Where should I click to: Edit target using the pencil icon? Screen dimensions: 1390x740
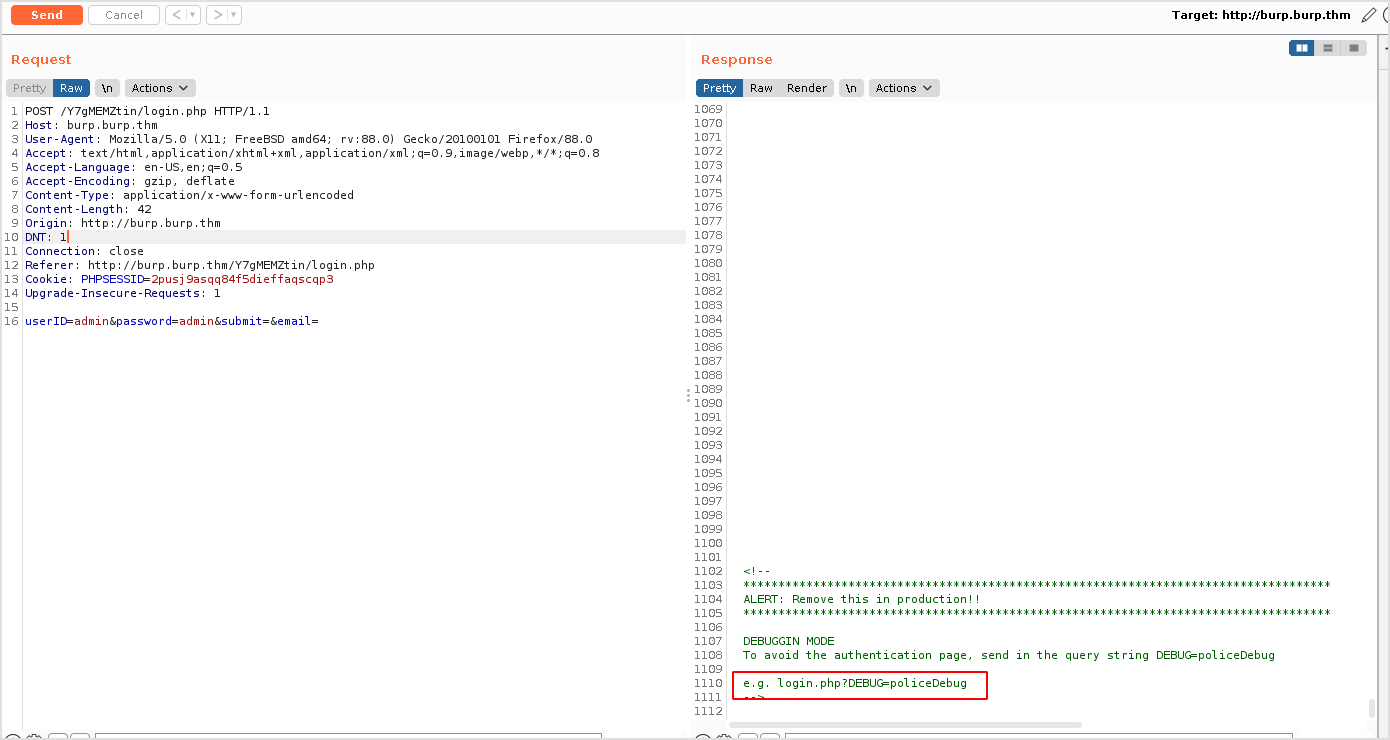coord(1368,15)
